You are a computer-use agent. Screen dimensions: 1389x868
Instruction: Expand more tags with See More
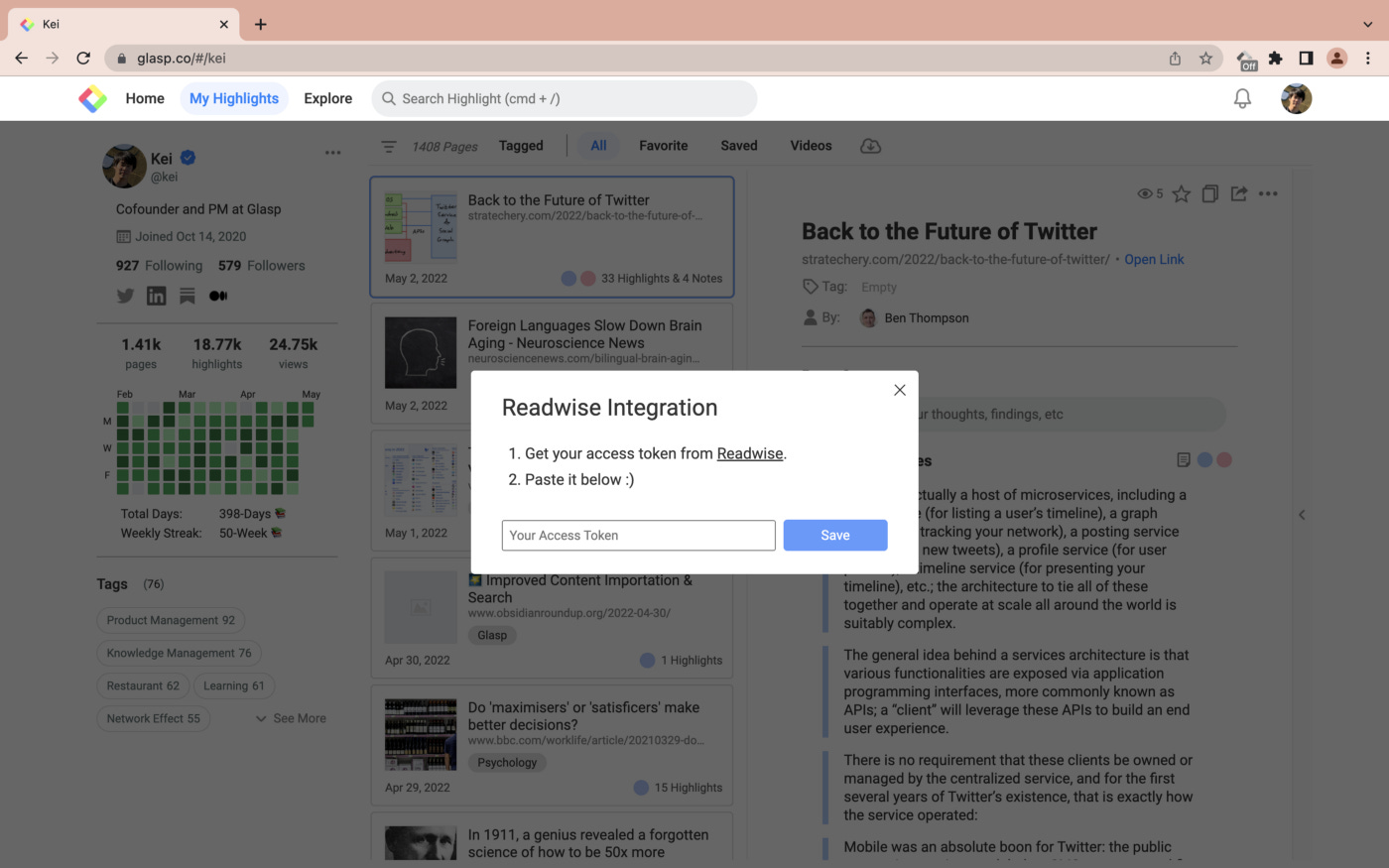(290, 717)
